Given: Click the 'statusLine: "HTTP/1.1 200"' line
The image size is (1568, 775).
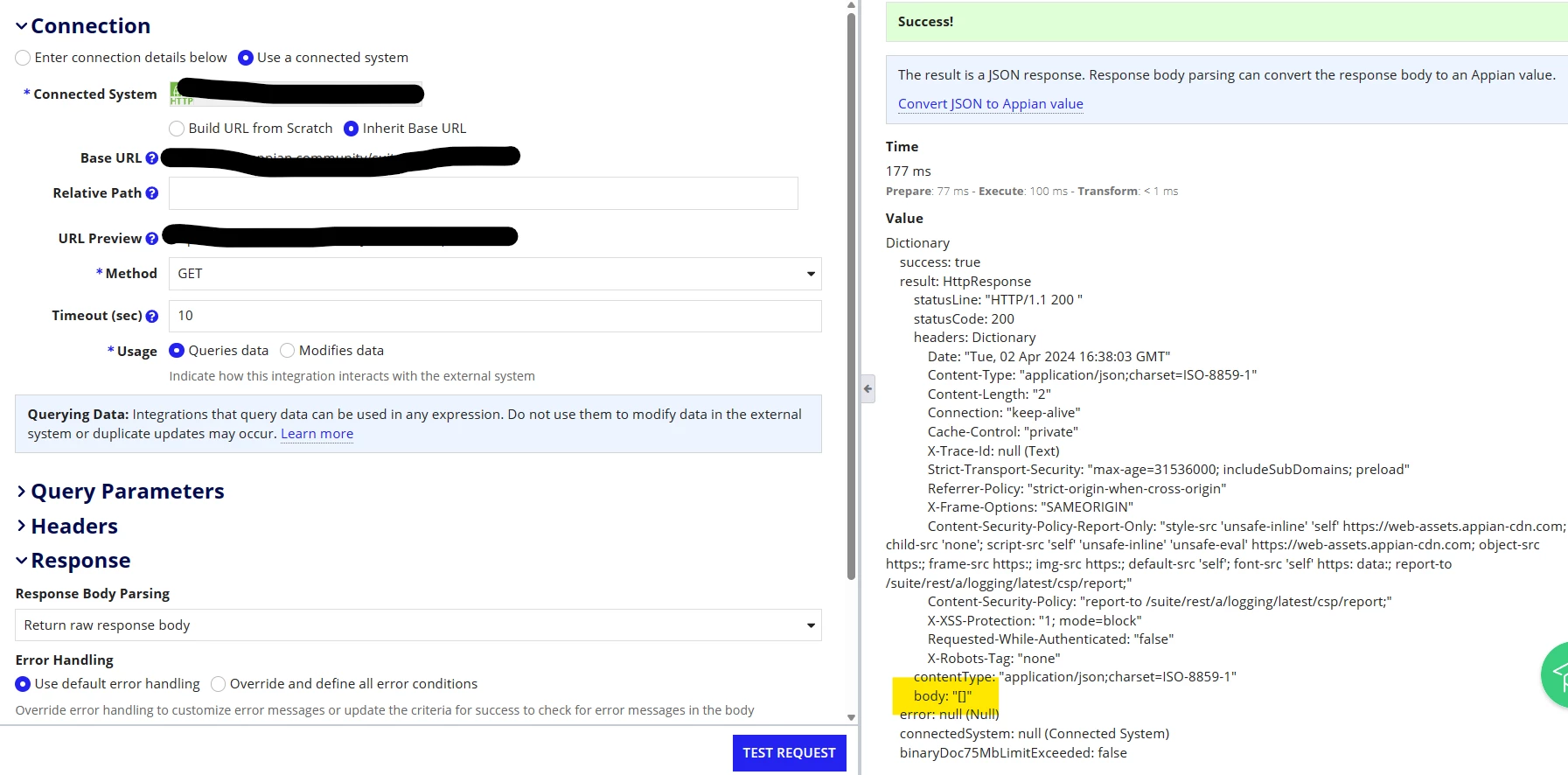Looking at the screenshot, I should [x=998, y=300].
